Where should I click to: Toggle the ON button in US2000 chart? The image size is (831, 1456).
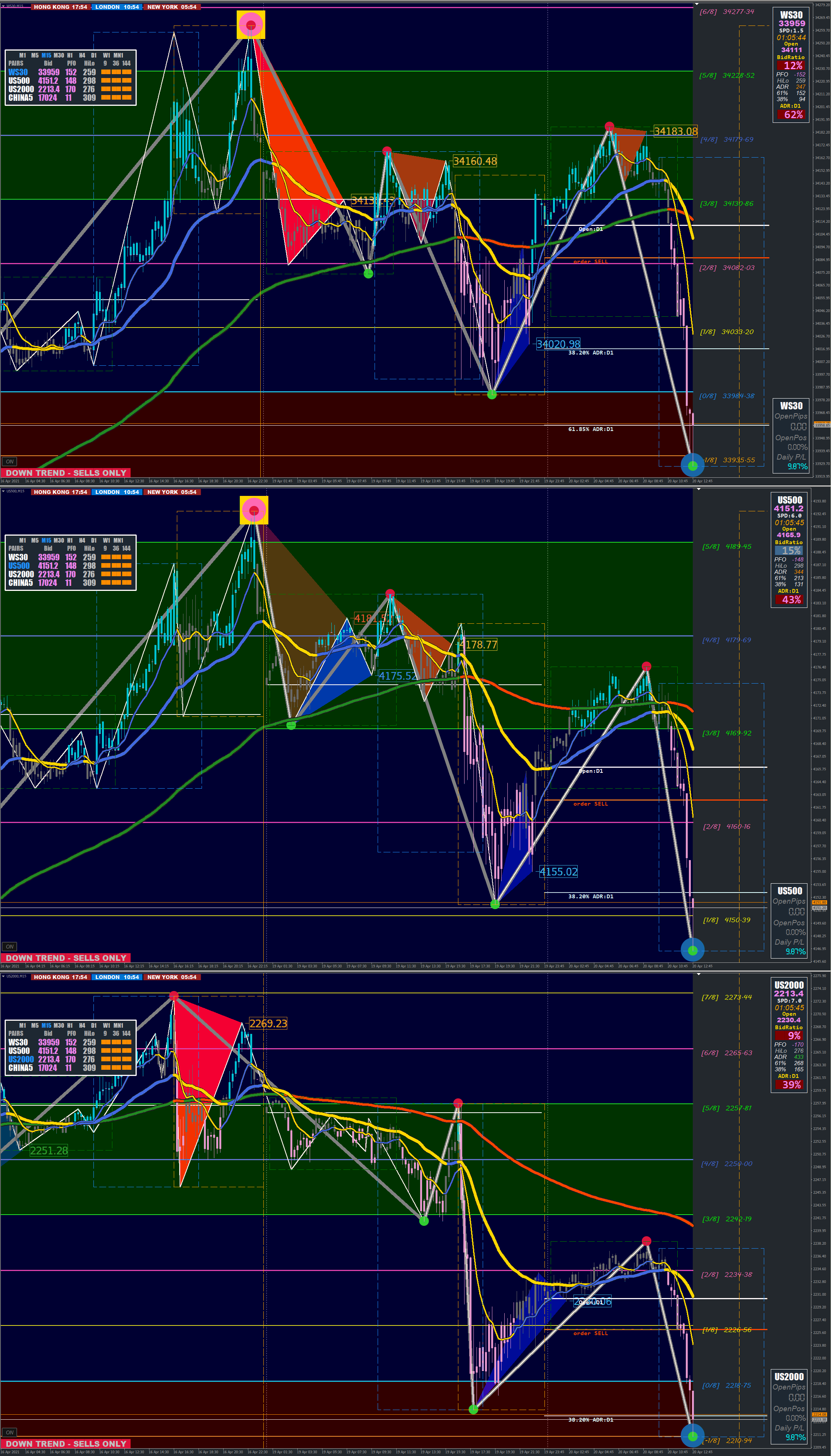[9, 1432]
